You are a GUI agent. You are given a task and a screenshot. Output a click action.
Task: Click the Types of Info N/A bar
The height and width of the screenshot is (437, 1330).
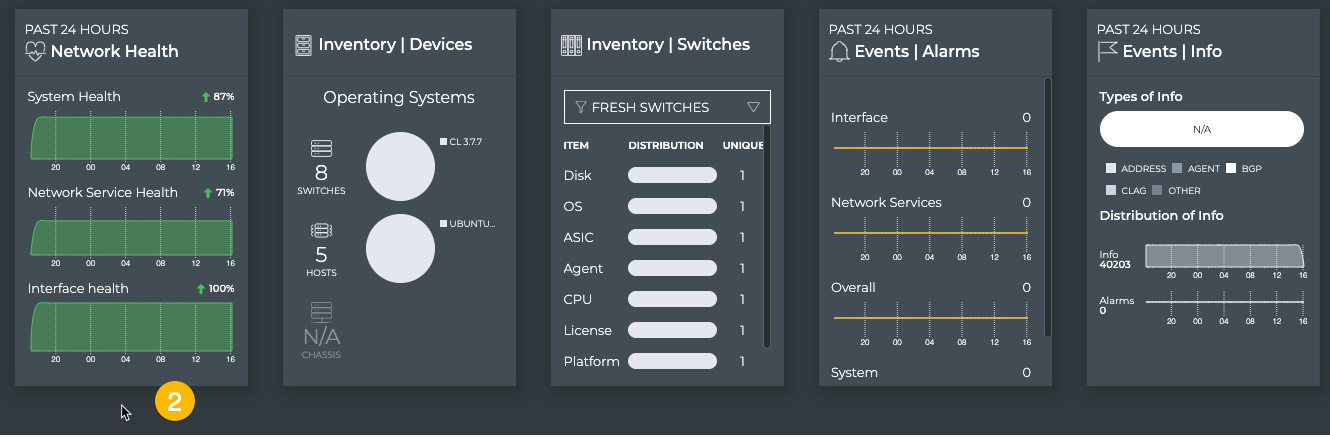(1201, 129)
